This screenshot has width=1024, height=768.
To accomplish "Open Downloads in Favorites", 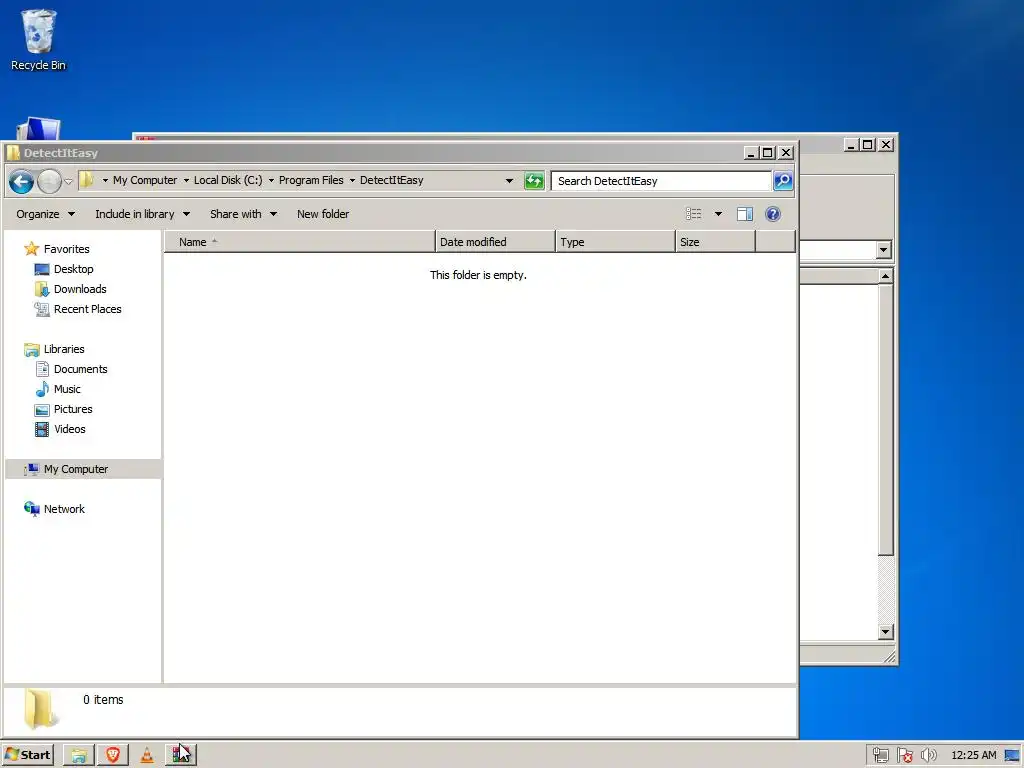I will click(80, 289).
